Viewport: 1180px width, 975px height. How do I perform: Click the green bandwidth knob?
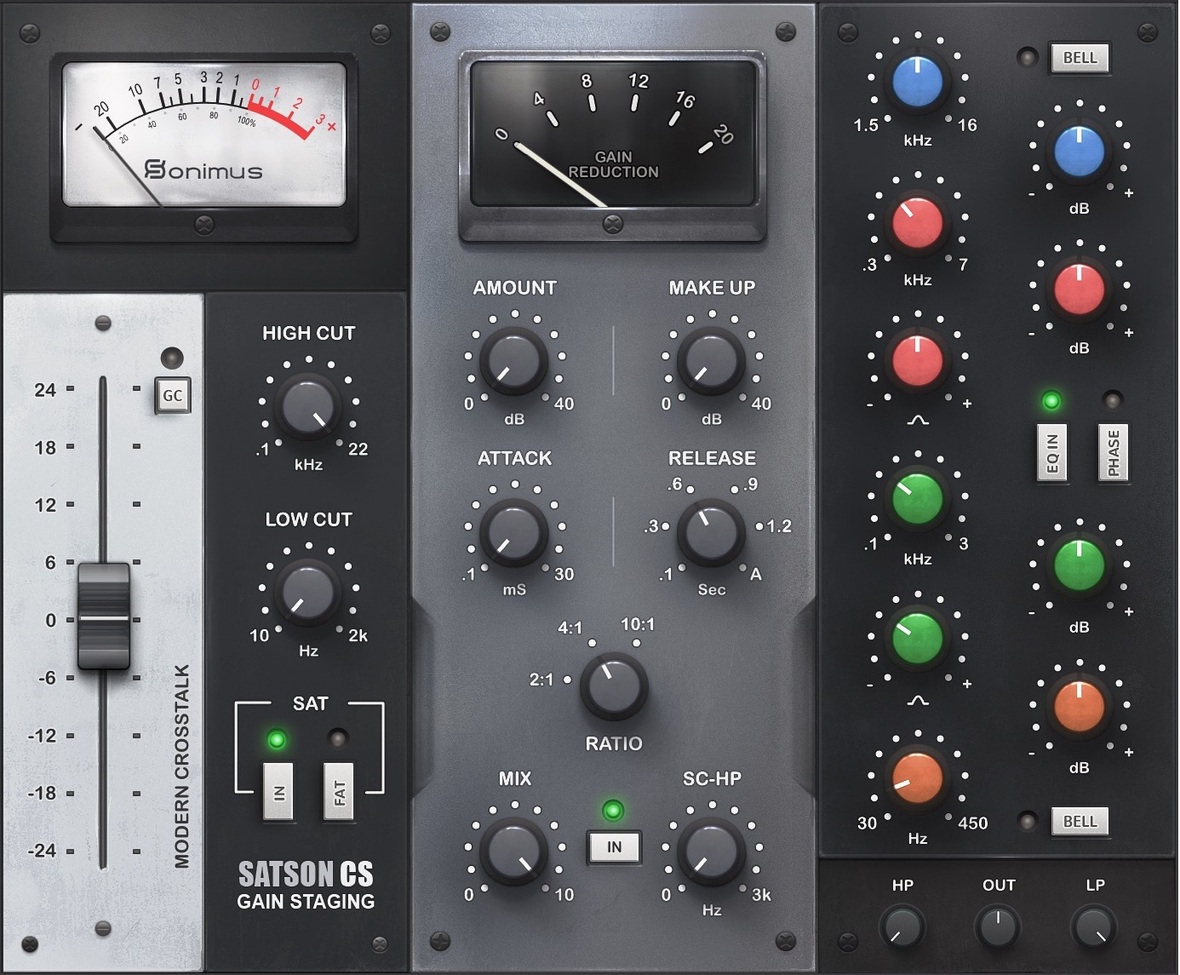click(x=917, y=638)
